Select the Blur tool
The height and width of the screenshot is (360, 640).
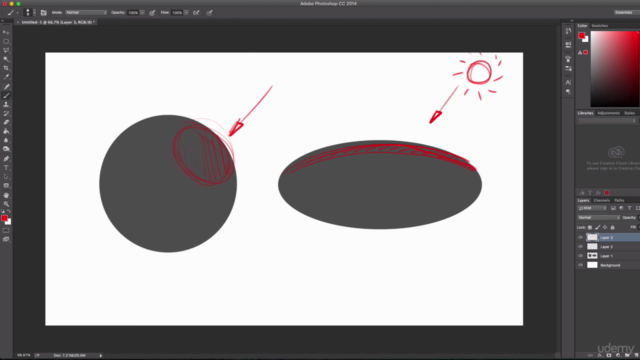[6, 140]
